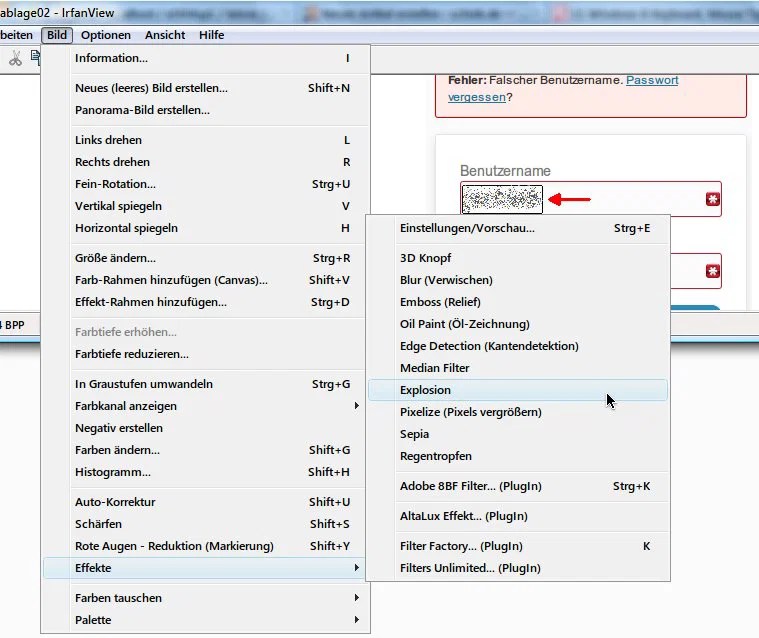Viewport: 759px width, 638px height.
Task: Select Rechts drehen
Action: 206,162
